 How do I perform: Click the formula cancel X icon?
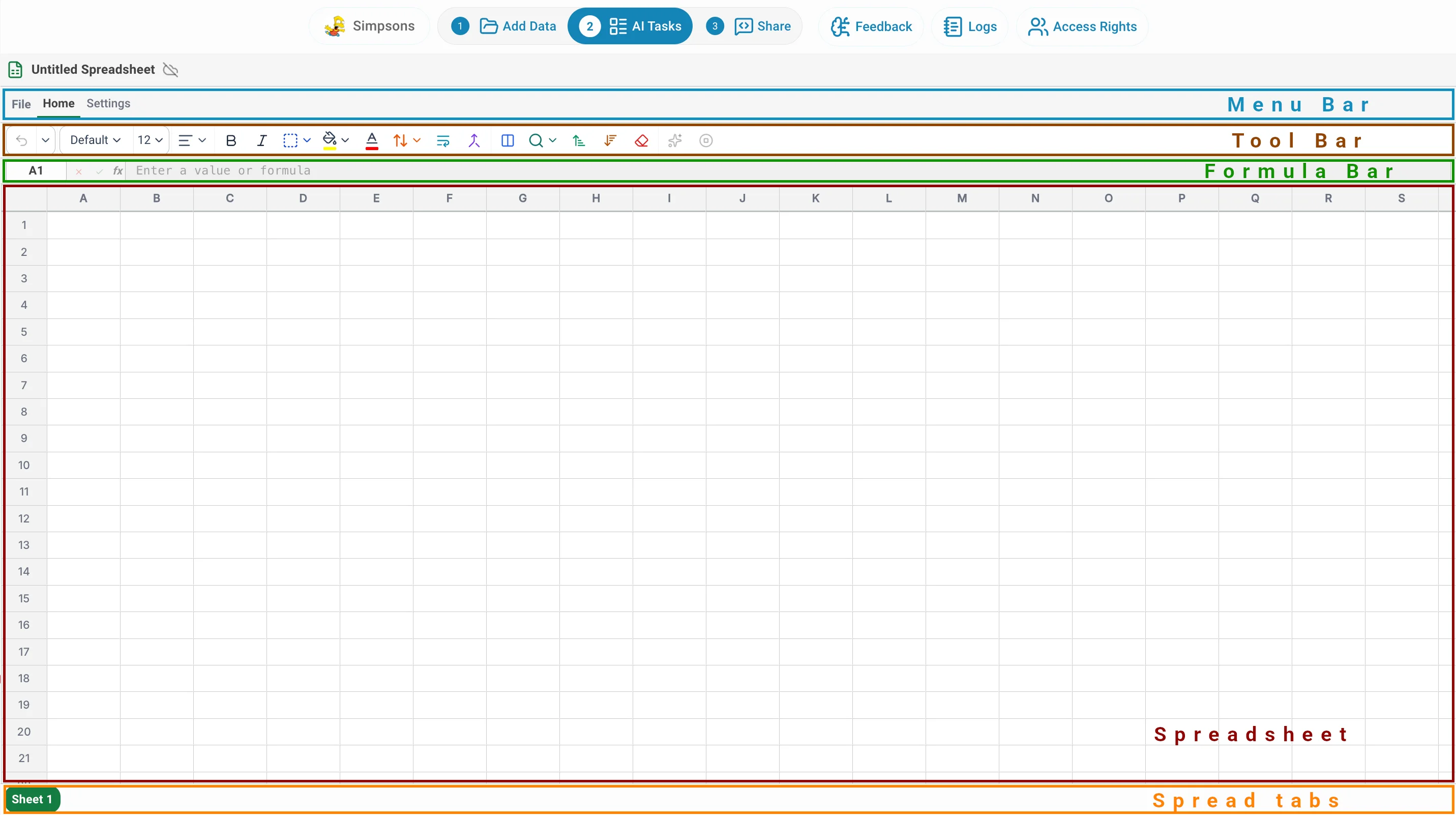click(78, 171)
